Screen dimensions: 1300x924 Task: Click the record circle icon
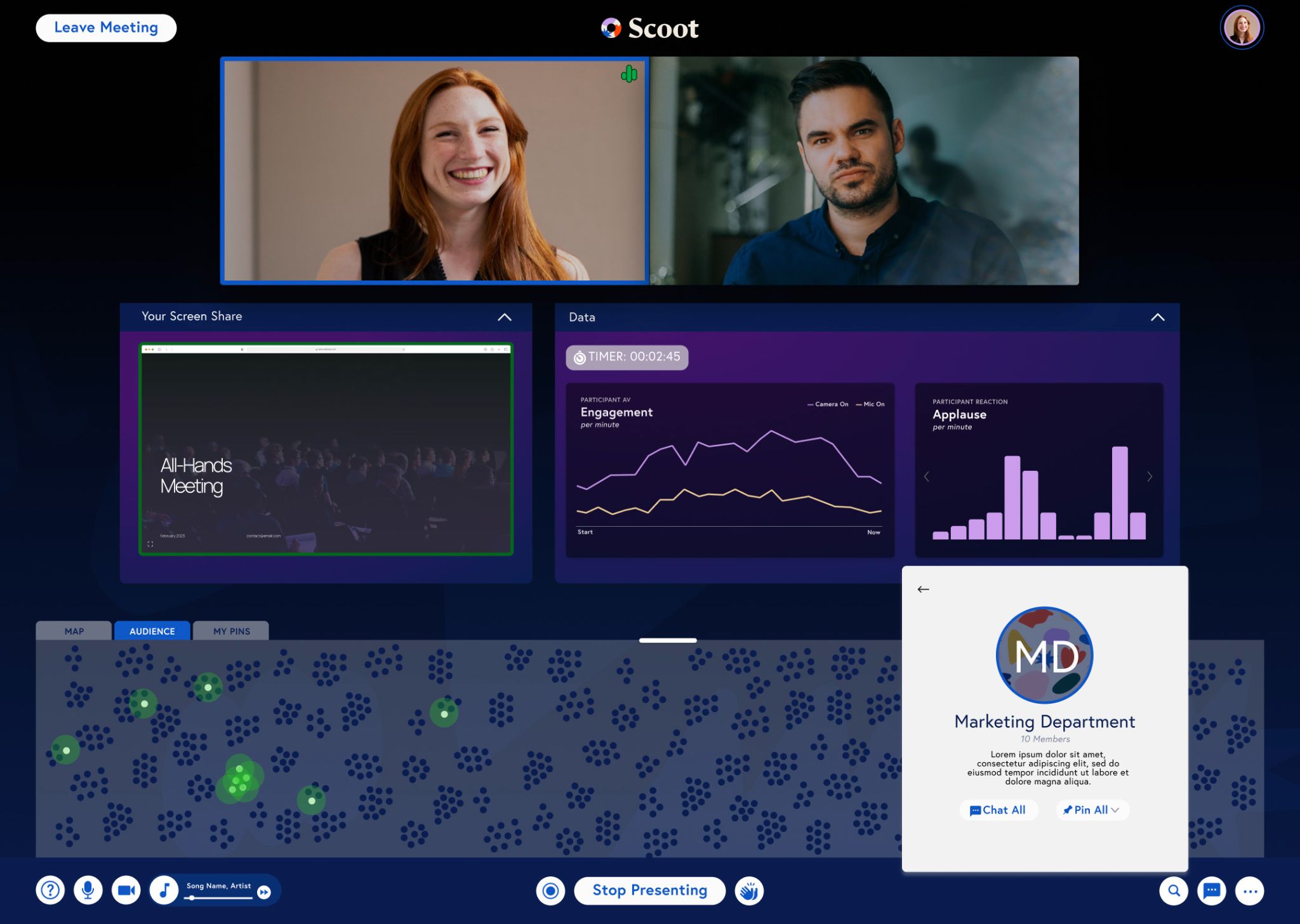click(550, 890)
